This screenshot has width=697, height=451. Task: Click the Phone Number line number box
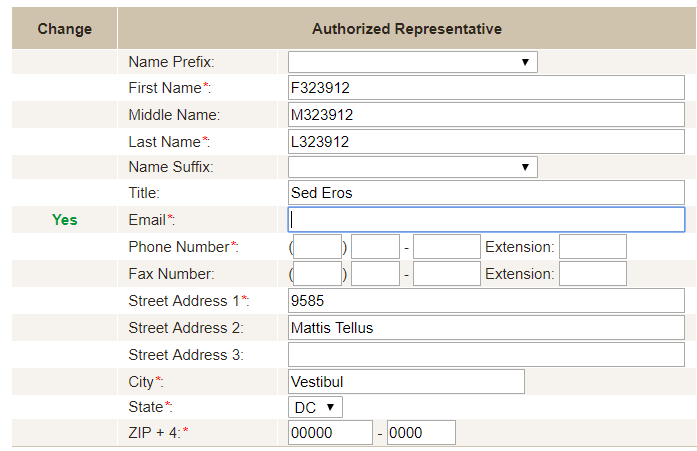(x=447, y=247)
